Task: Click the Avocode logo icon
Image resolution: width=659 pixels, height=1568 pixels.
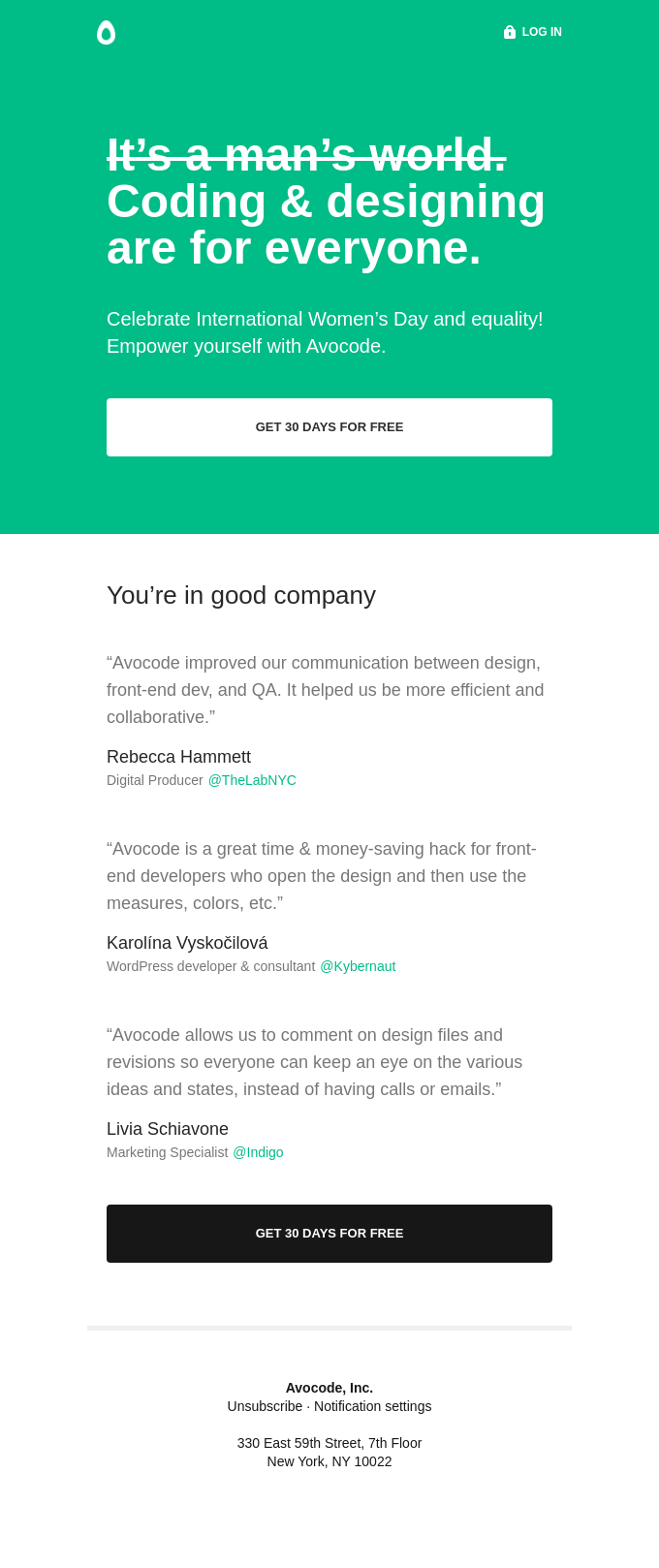Action: pyautogui.click(x=106, y=33)
